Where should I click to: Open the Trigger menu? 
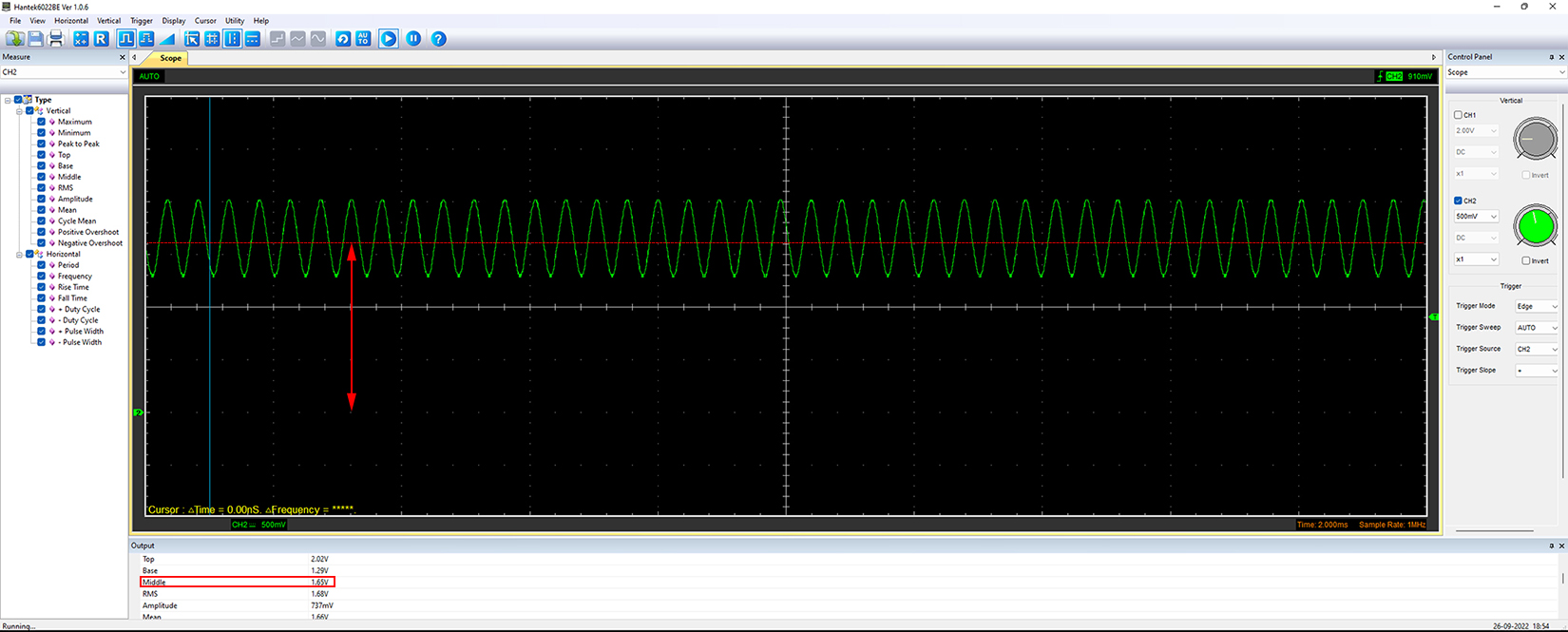click(141, 20)
